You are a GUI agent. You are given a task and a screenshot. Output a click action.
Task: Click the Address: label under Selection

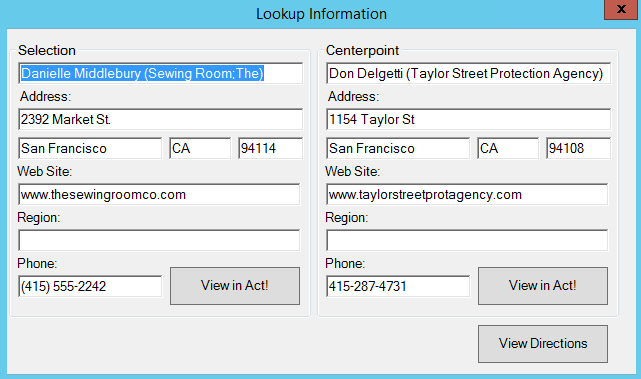click(x=45, y=96)
